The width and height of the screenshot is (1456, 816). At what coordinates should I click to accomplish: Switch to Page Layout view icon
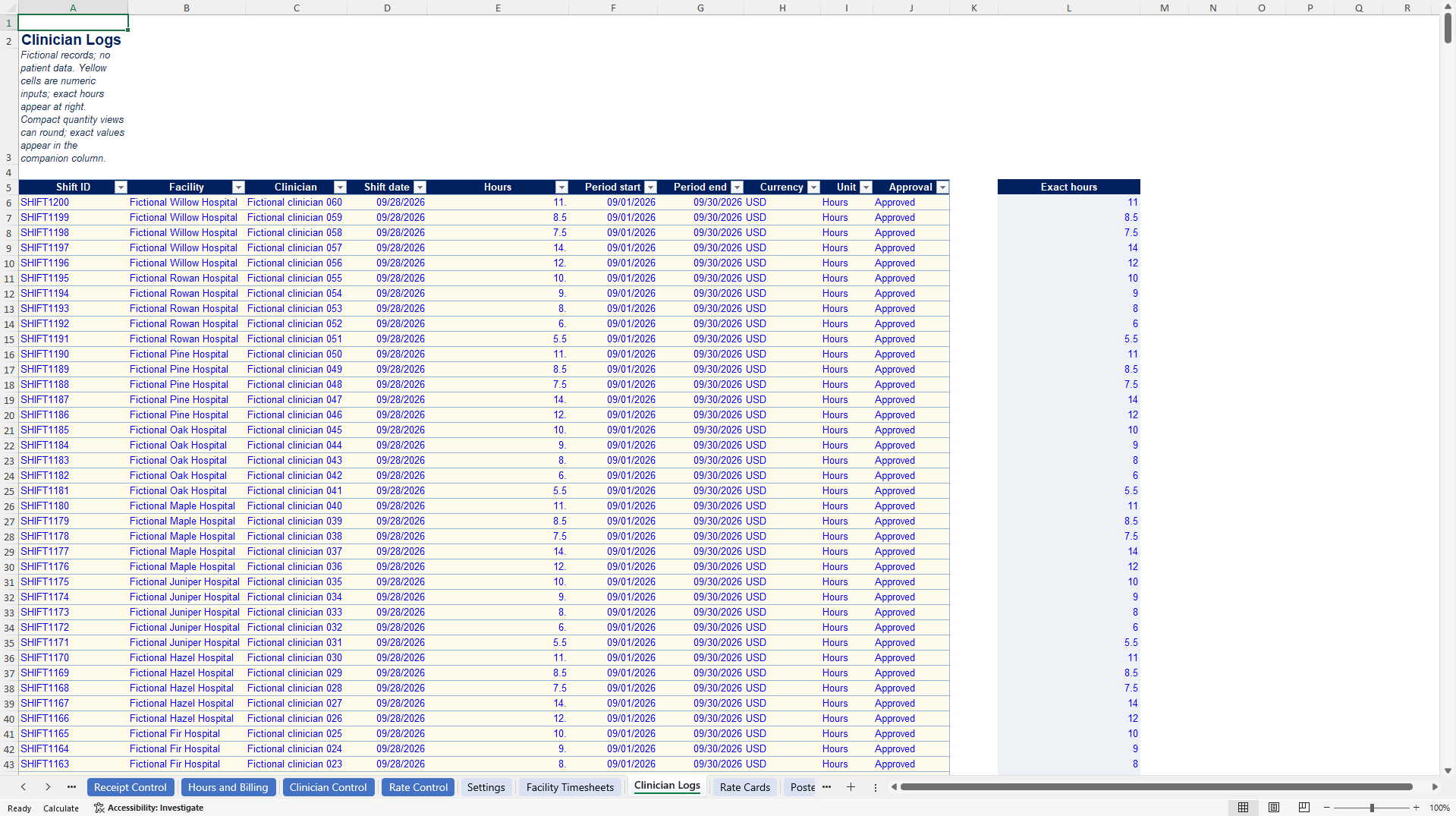1274,808
